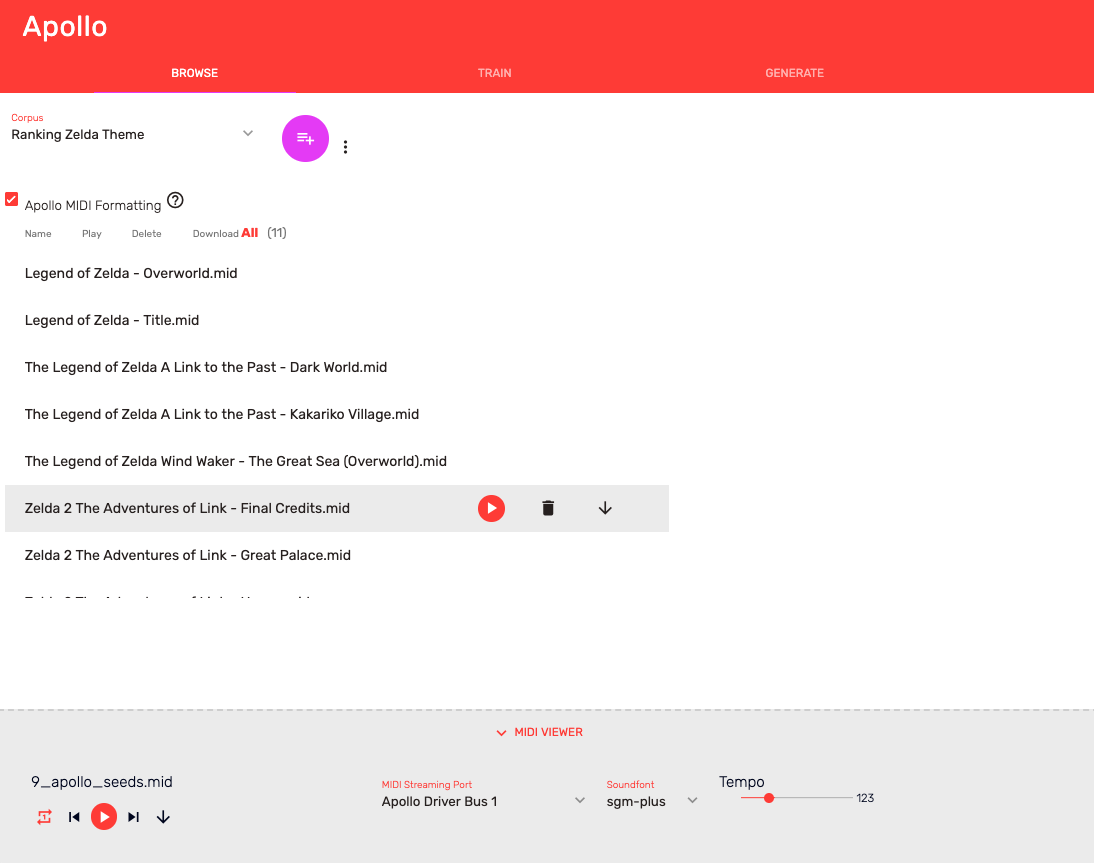This screenshot has height=863, width=1094.
Task: Download Final Credits.mid with the arrow icon
Action: tap(605, 508)
